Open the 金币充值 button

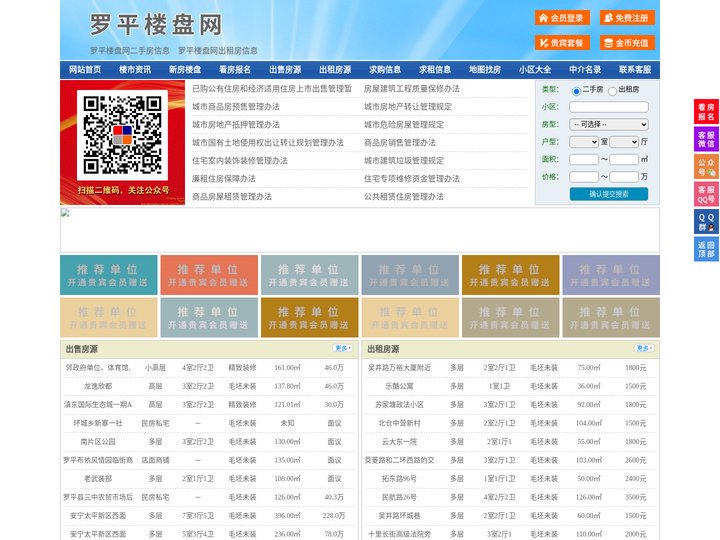tap(627, 43)
